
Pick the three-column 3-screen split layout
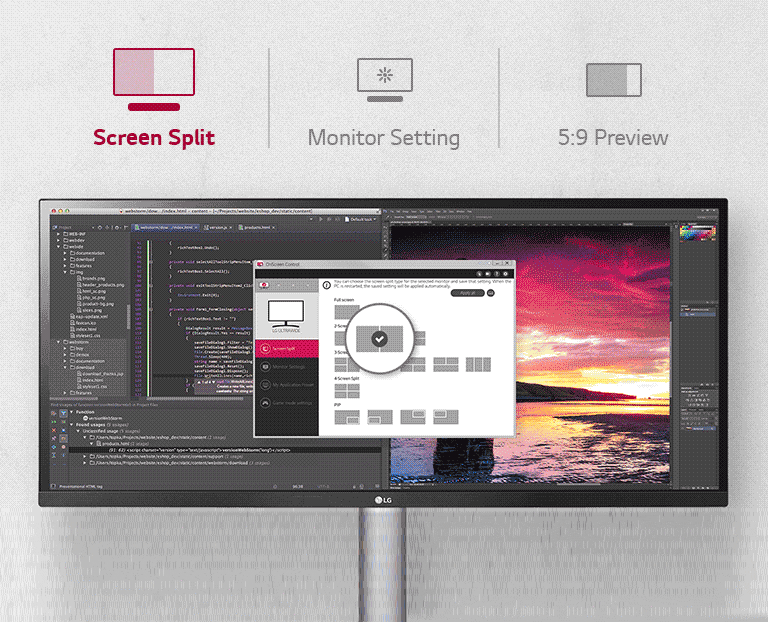coord(478,364)
